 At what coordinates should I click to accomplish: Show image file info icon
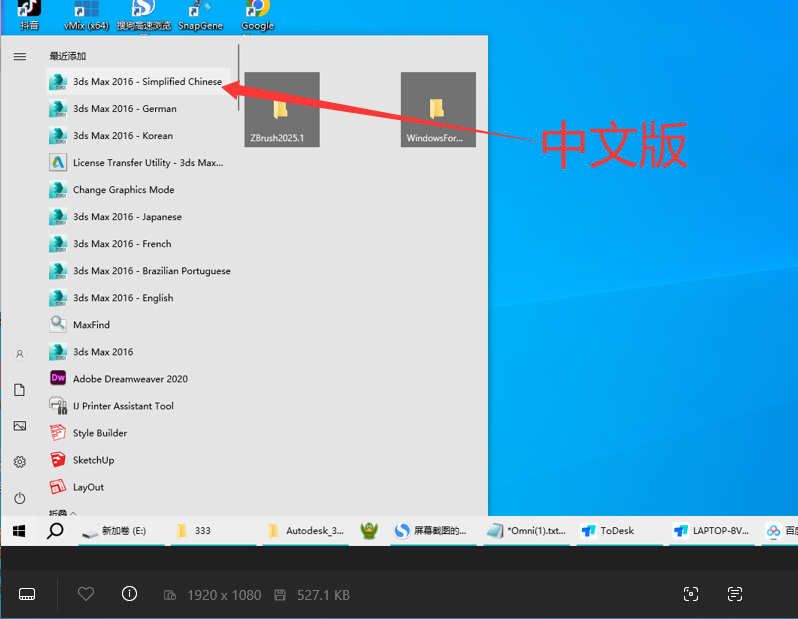click(129, 594)
